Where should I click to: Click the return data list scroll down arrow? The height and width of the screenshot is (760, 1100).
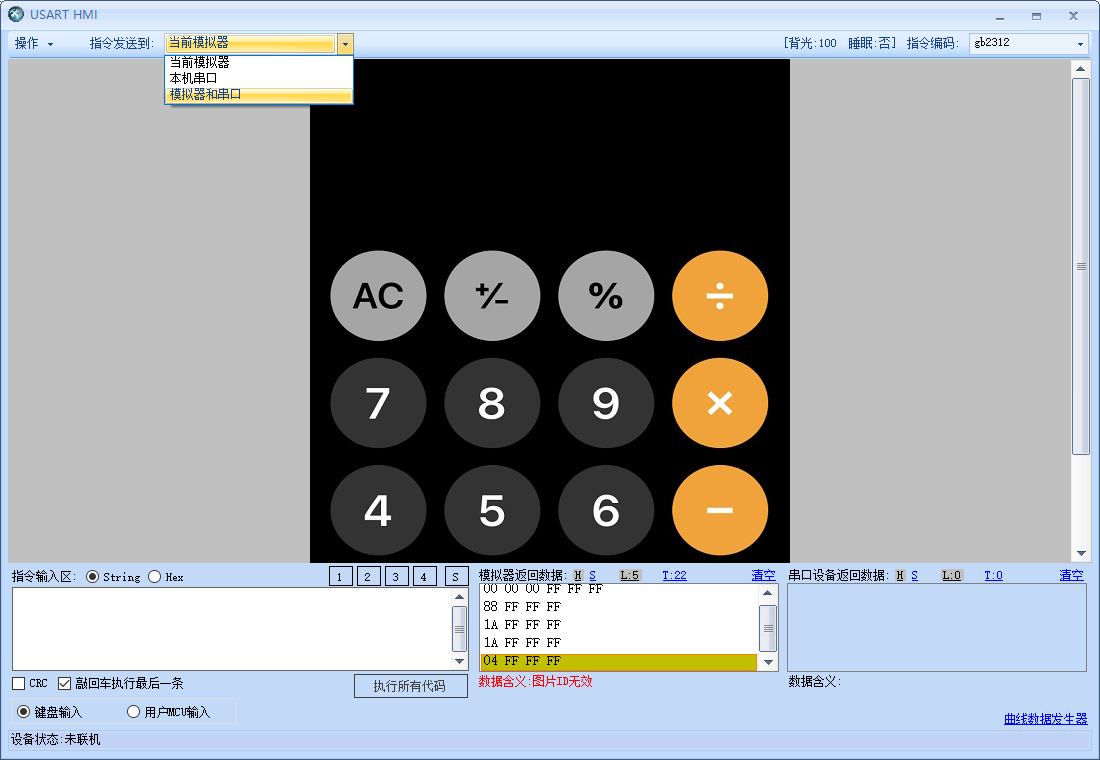click(768, 662)
